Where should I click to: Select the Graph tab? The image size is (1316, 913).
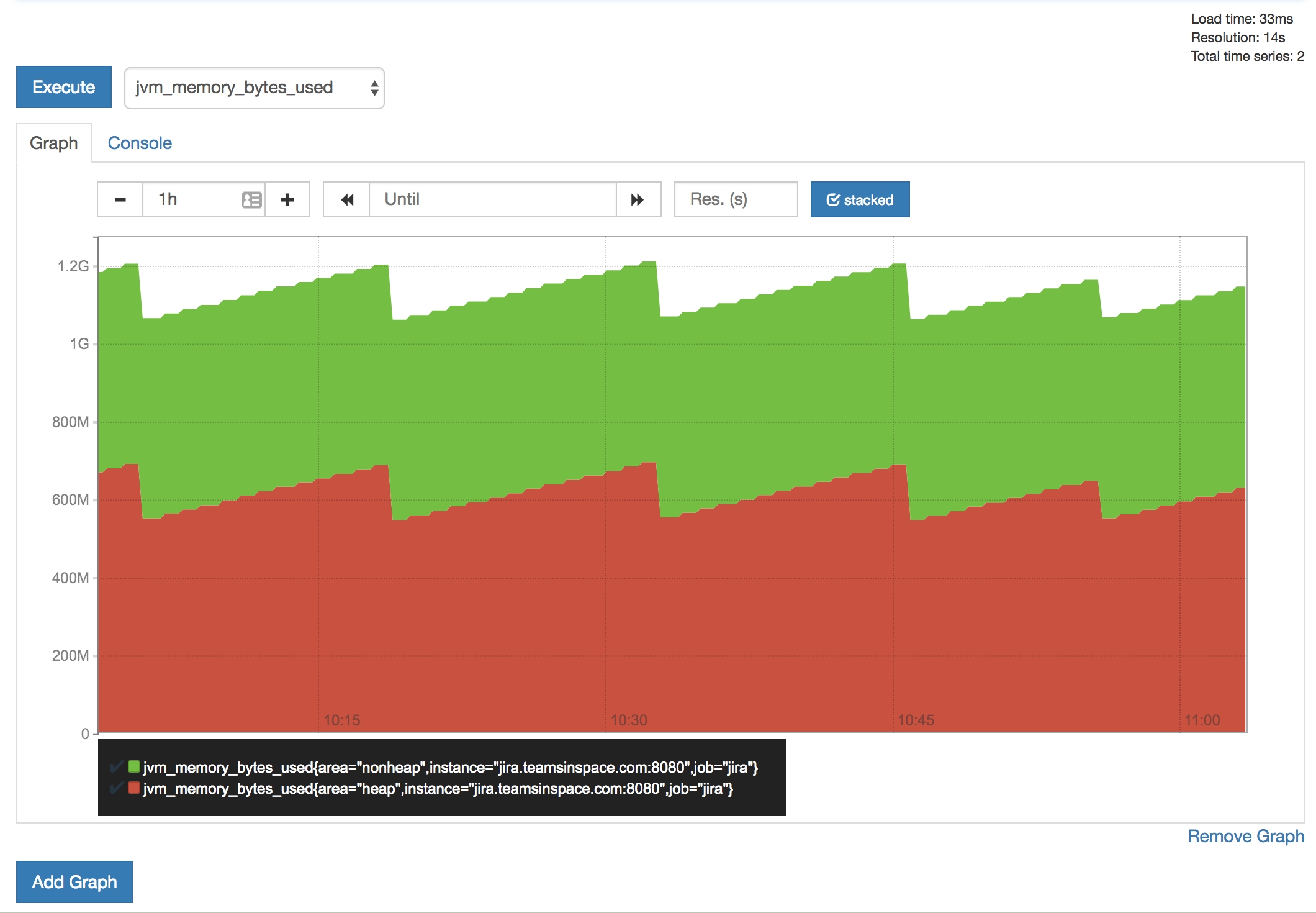54,143
